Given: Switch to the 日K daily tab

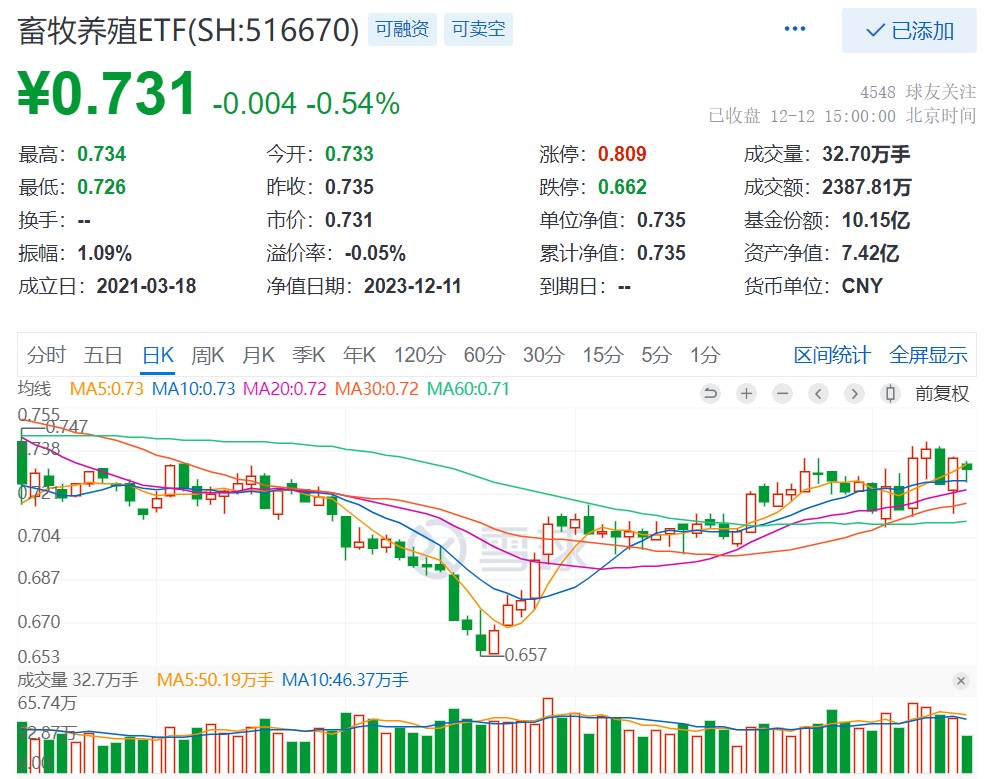Looking at the screenshot, I should (x=158, y=355).
